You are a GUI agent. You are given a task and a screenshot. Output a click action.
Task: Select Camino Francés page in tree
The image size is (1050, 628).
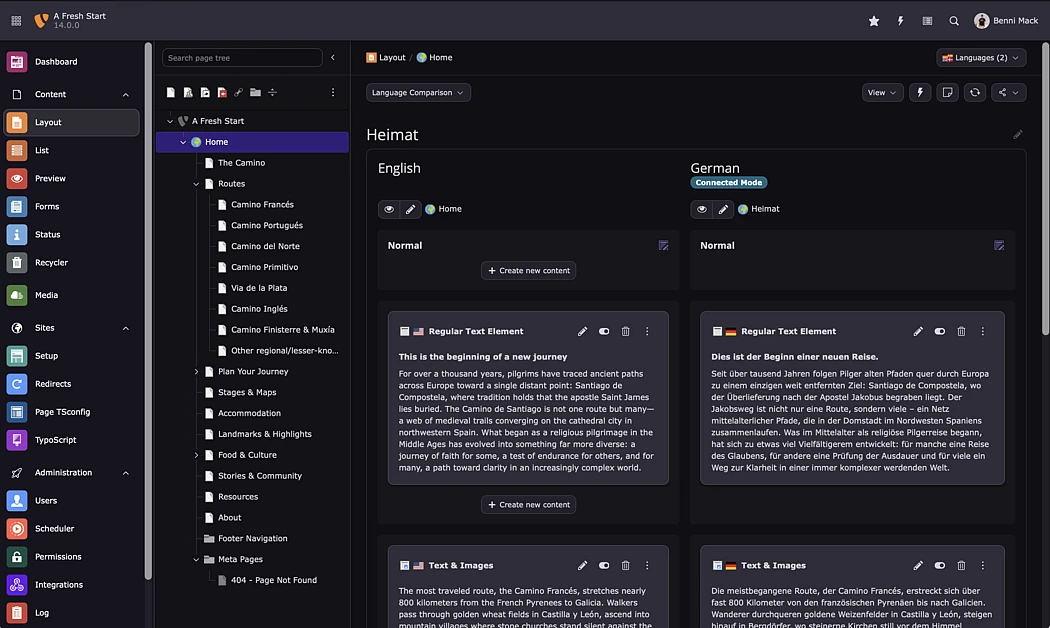click(x=262, y=205)
